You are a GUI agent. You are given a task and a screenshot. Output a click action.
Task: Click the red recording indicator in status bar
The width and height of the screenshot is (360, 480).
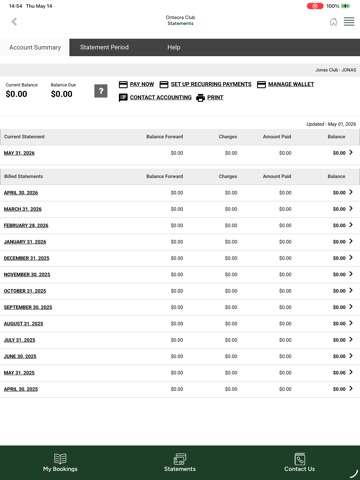[x=315, y=6]
